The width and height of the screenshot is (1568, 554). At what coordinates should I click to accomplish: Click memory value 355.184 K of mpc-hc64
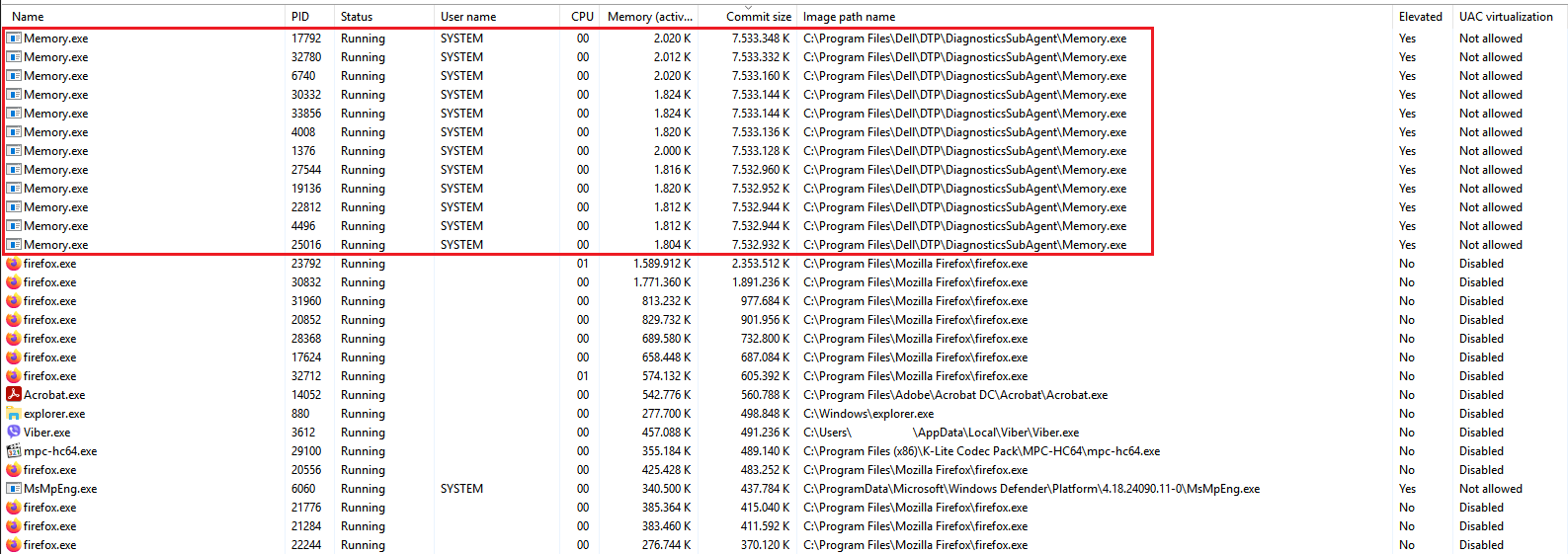click(x=666, y=451)
